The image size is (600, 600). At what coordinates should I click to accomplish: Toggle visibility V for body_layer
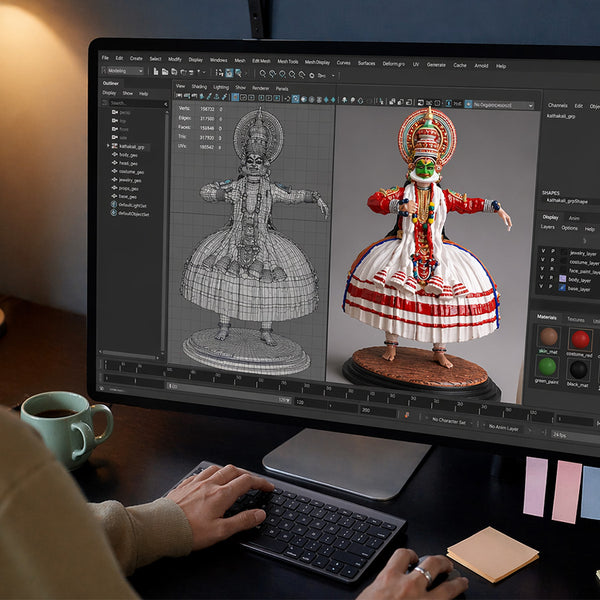click(x=542, y=279)
